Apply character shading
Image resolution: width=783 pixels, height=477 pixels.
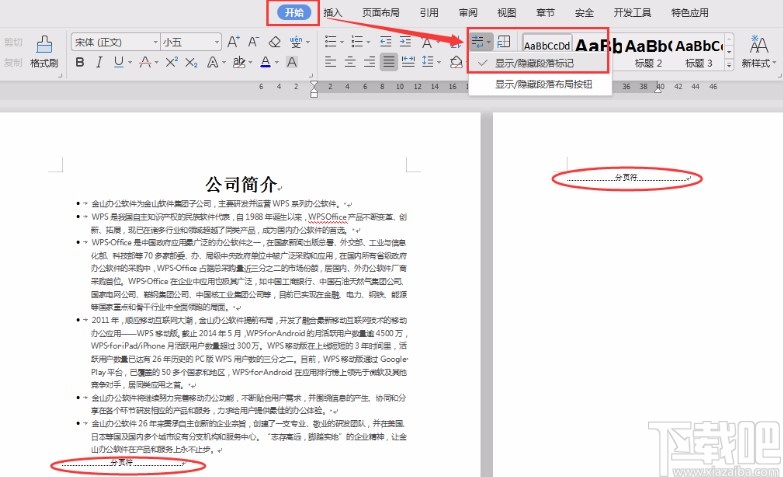click(x=292, y=62)
